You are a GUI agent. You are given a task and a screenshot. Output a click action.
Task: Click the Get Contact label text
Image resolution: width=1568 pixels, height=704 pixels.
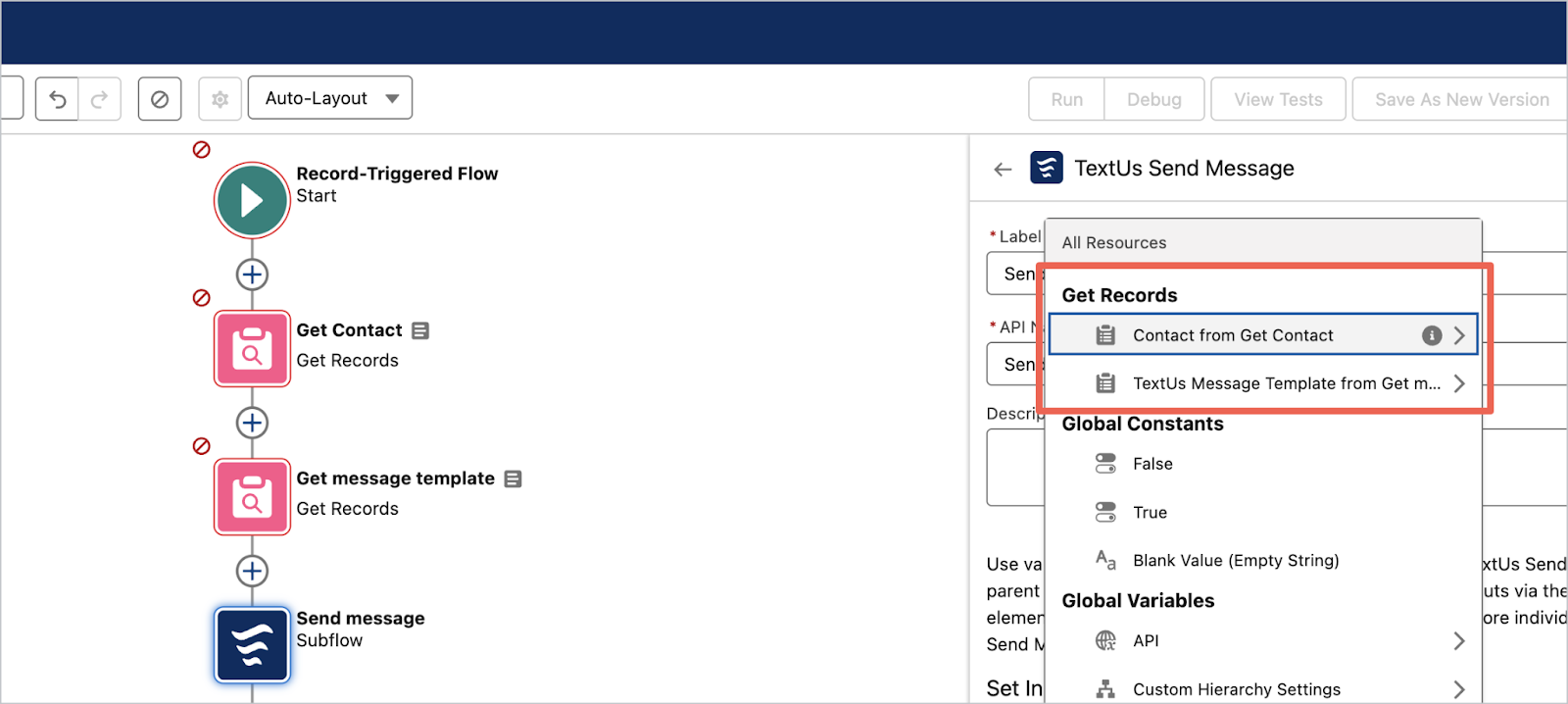349,330
